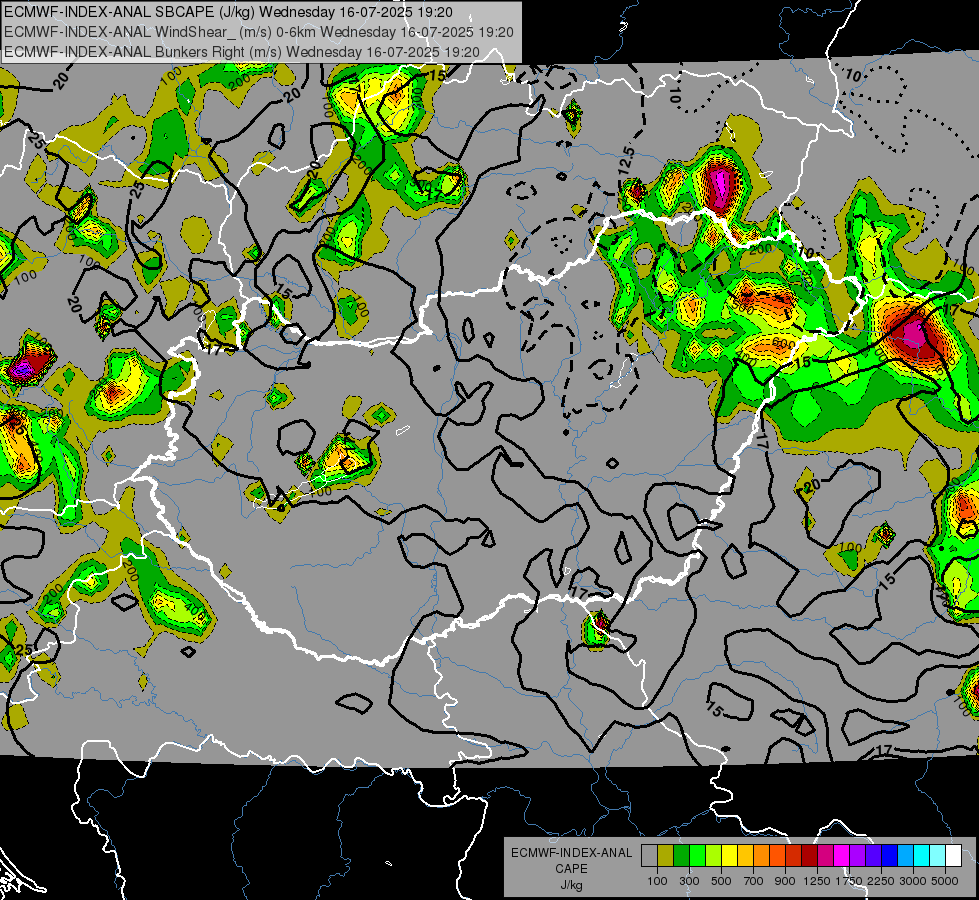Screen dimensions: 979x900
Task: Select the amber legend swatch
Action: click(x=745, y=855)
